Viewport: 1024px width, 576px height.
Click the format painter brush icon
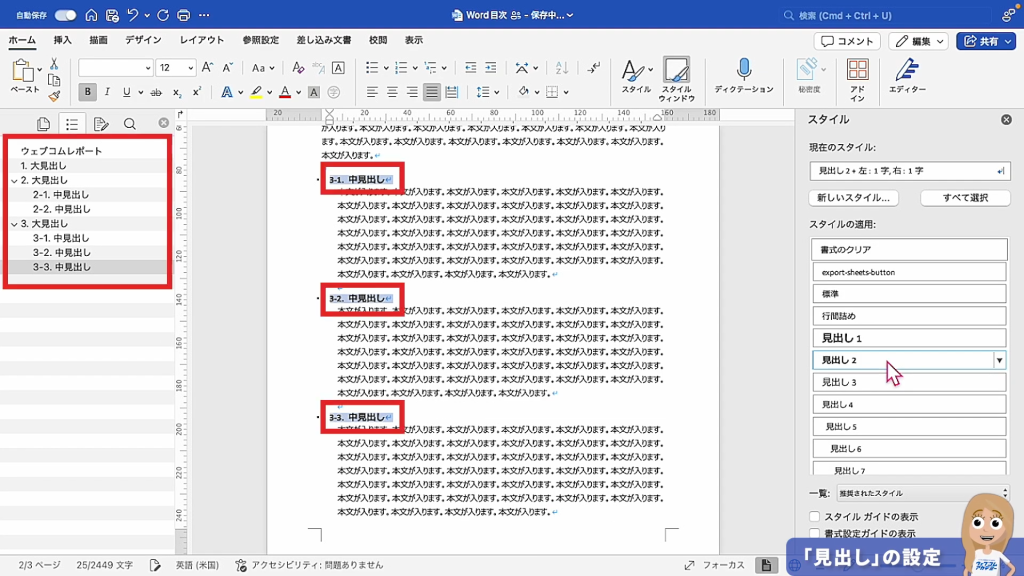point(54,97)
